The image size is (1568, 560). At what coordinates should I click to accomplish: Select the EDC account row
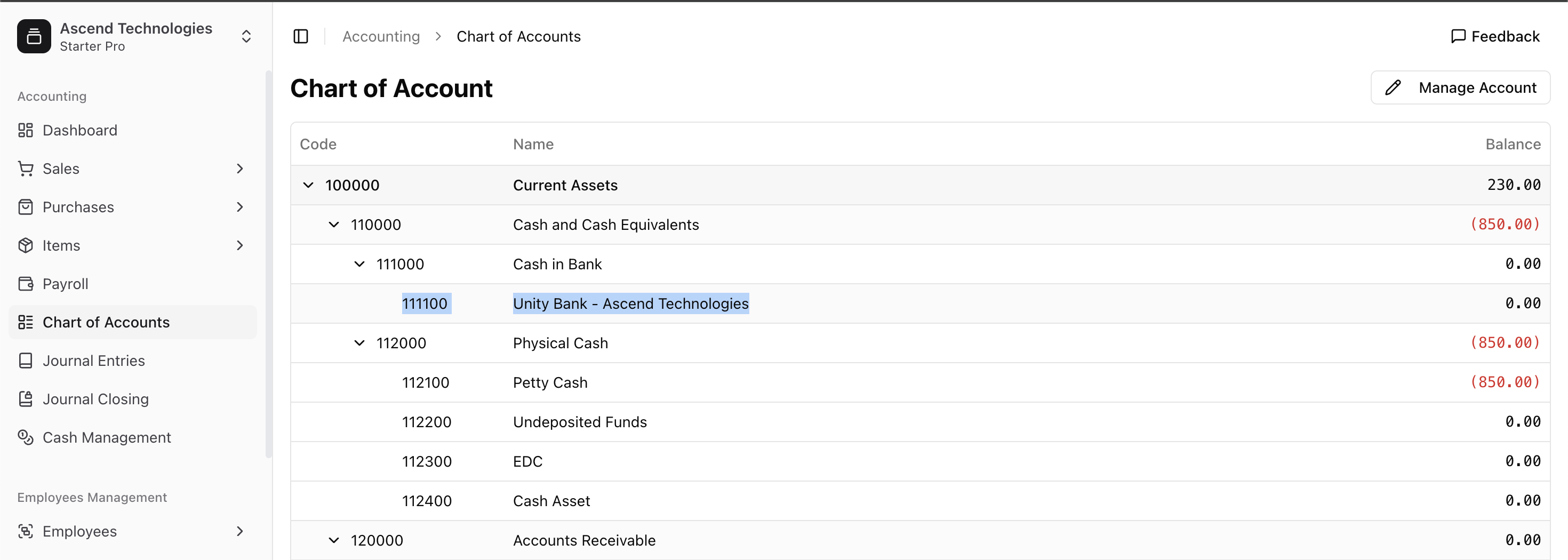point(921,462)
